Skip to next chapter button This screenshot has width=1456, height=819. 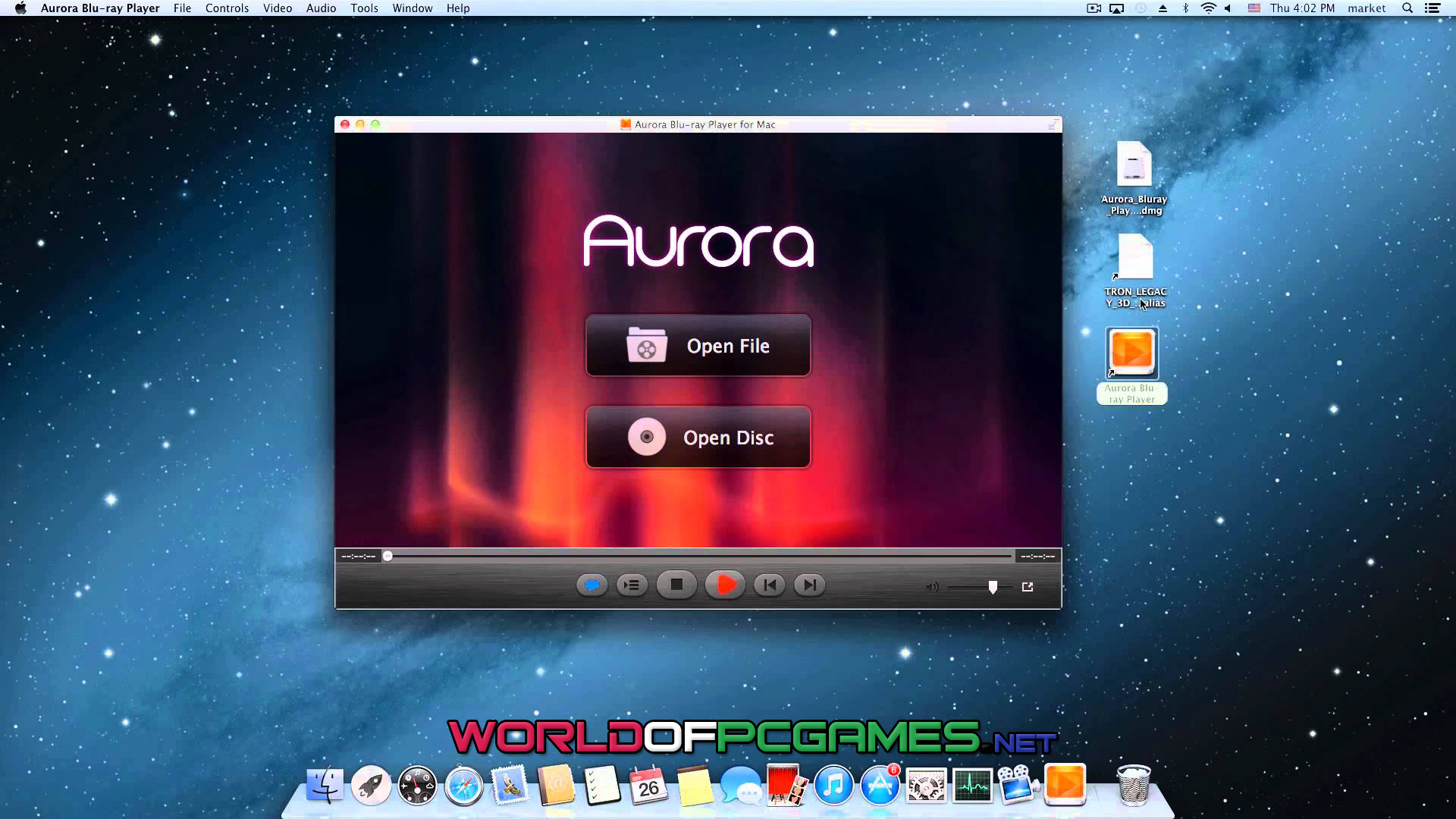click(x=809, y=585)
